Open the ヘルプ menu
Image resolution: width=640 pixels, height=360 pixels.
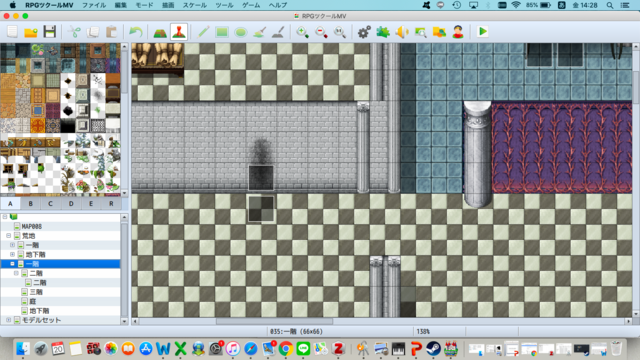coord(278,5)
